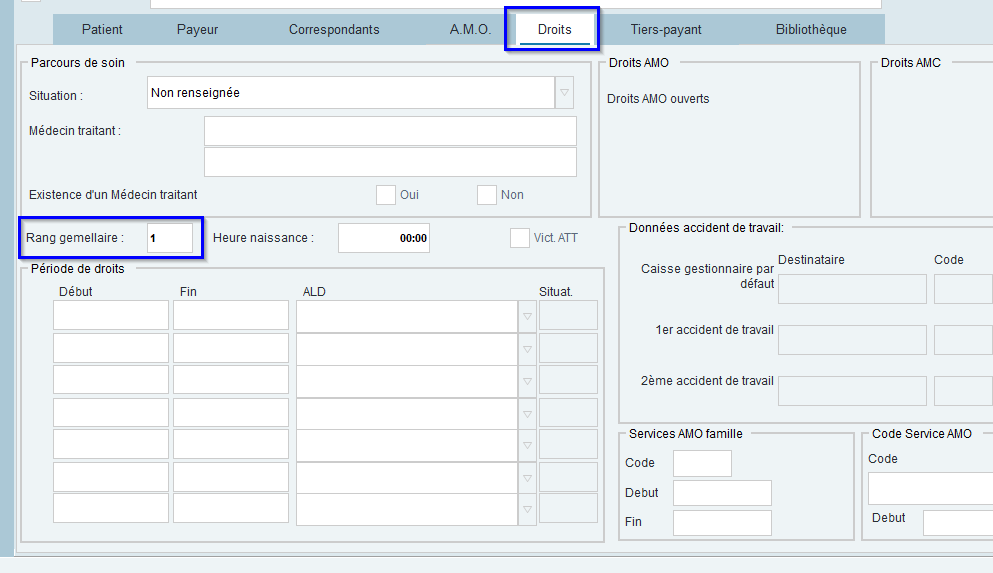Click the Services AMO famille Debut field
The height and width of the screenshot is (573, 993).
(x=722, y=493)
